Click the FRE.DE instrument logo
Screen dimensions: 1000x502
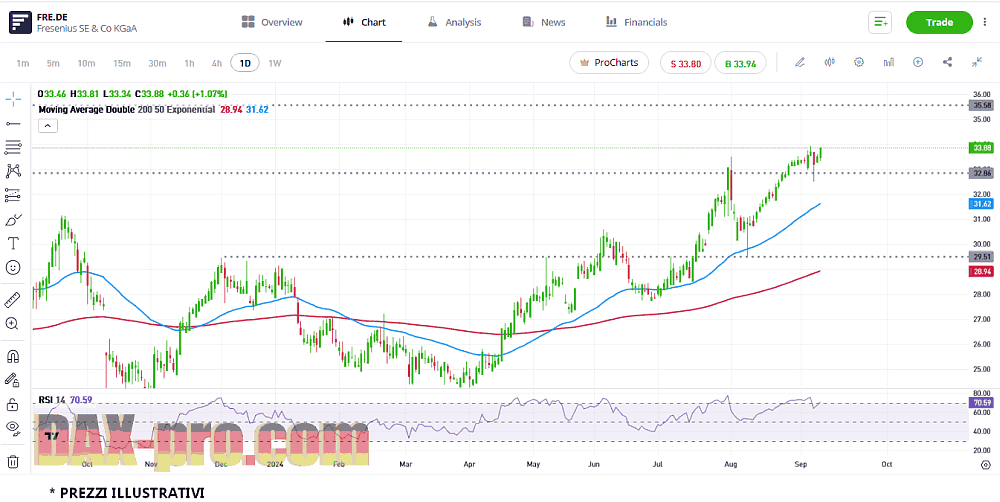pyautogui.click(x=20, y=22)
